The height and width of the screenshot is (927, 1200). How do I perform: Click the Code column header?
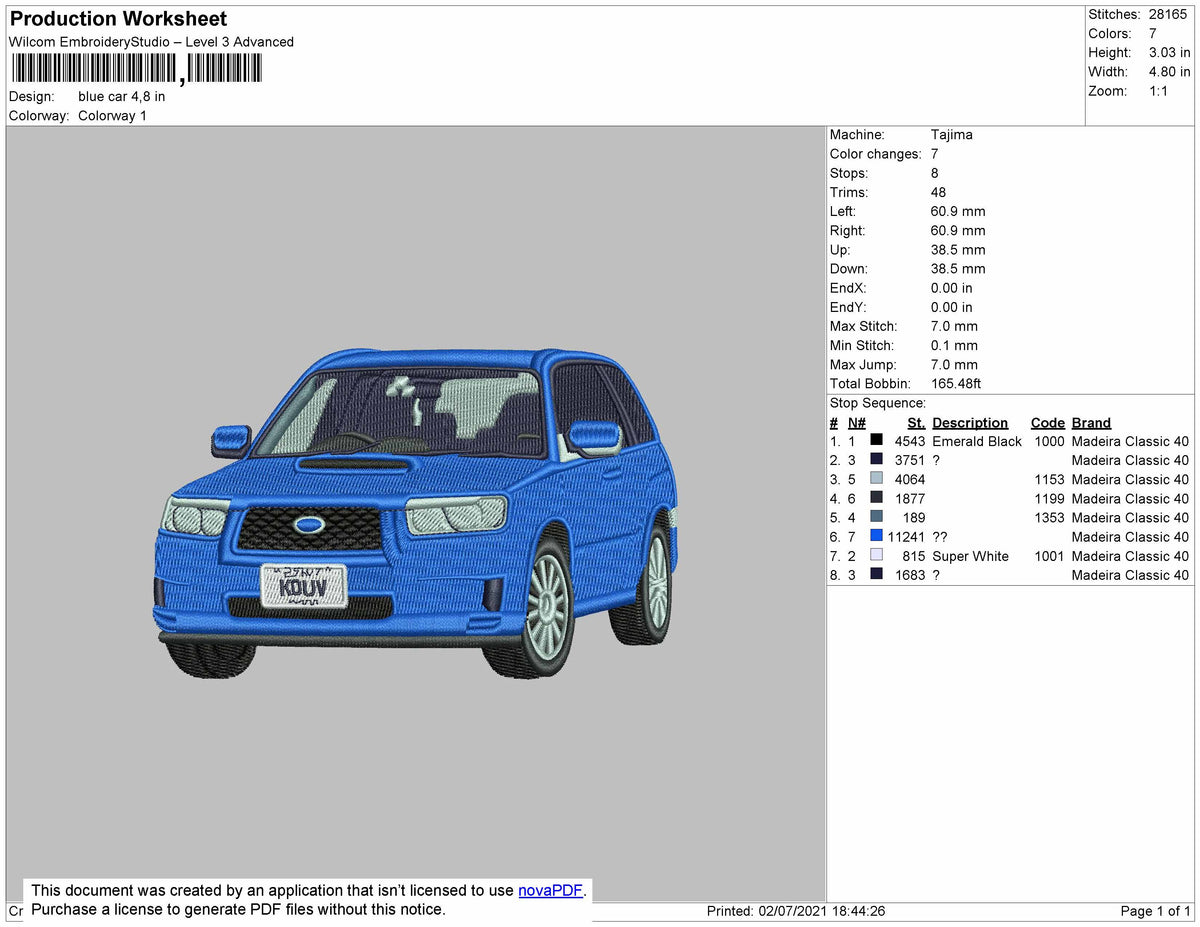1047,422
